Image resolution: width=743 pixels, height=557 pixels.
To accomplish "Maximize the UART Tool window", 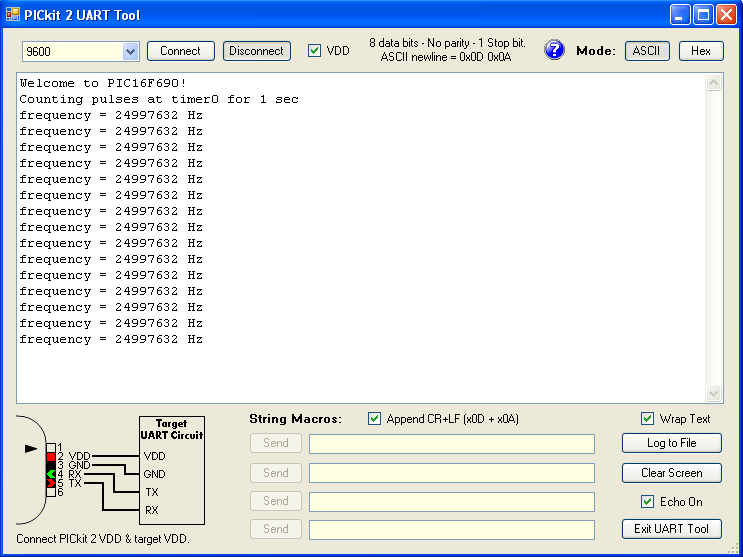I will click(703, 15).
